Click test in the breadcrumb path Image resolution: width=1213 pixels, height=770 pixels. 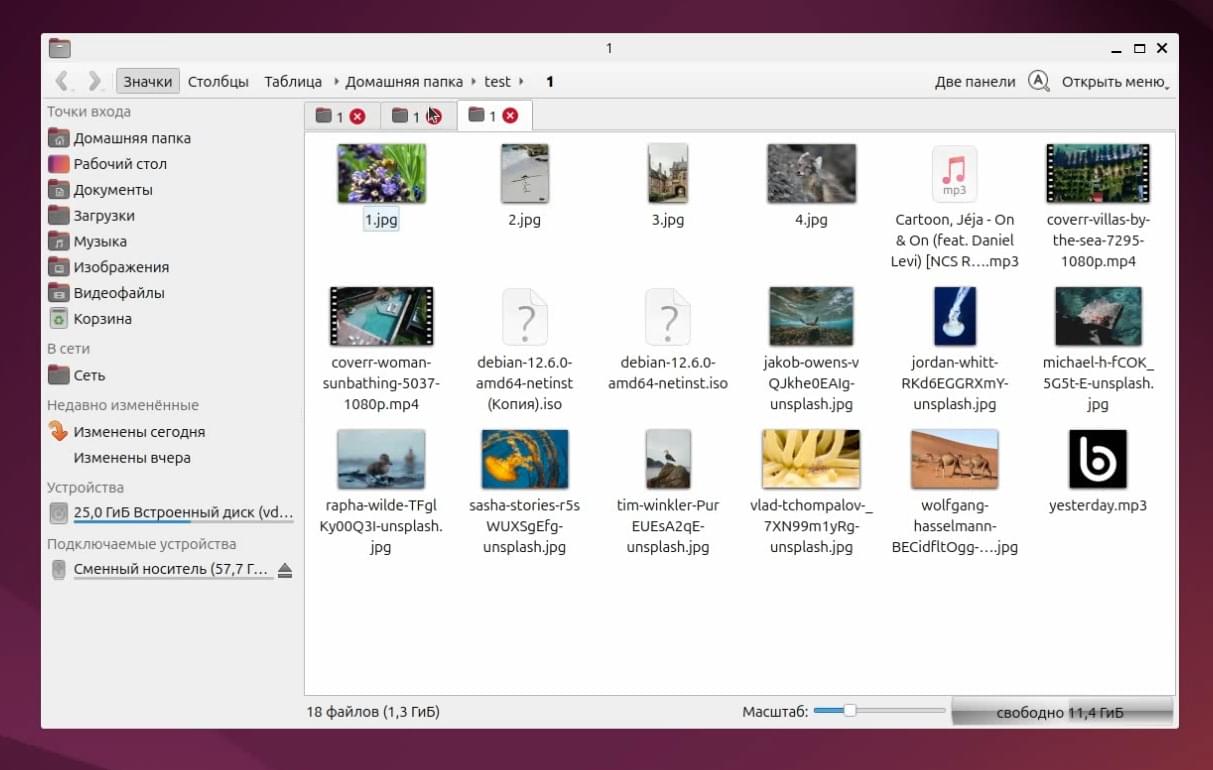pos(497,82)
